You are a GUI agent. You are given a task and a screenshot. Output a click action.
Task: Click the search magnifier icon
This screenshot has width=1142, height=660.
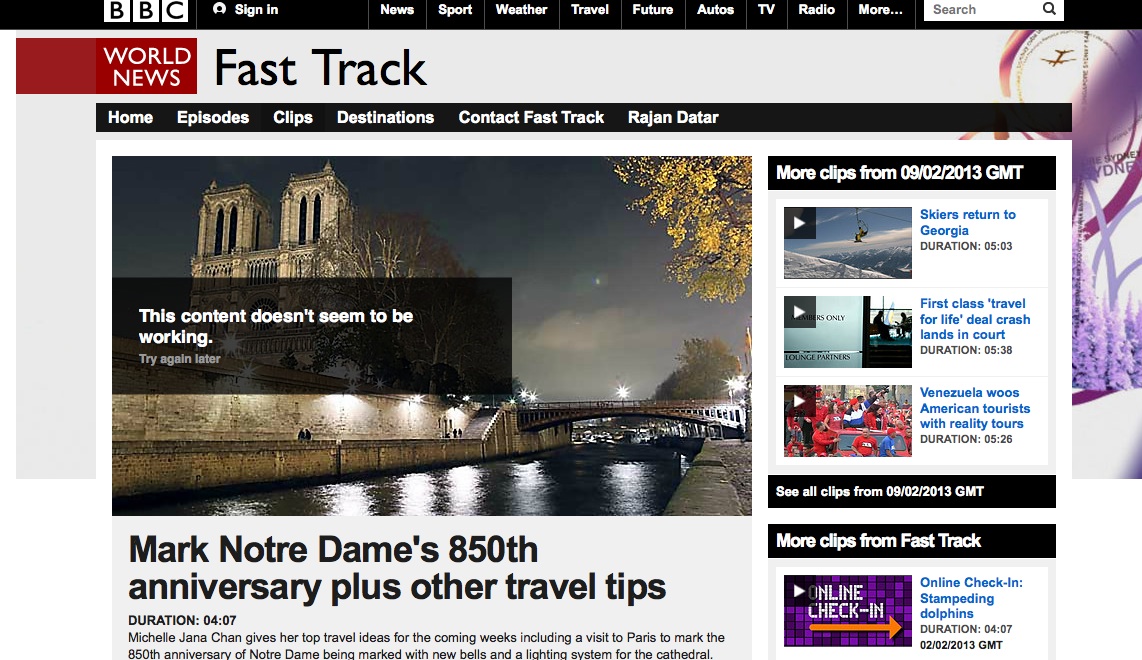(x=1049, y=10)
